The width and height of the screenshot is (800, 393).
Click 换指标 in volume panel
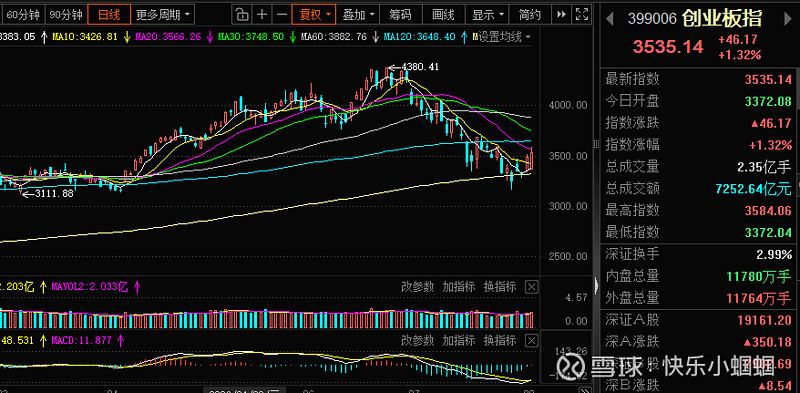tap(499, 287)
